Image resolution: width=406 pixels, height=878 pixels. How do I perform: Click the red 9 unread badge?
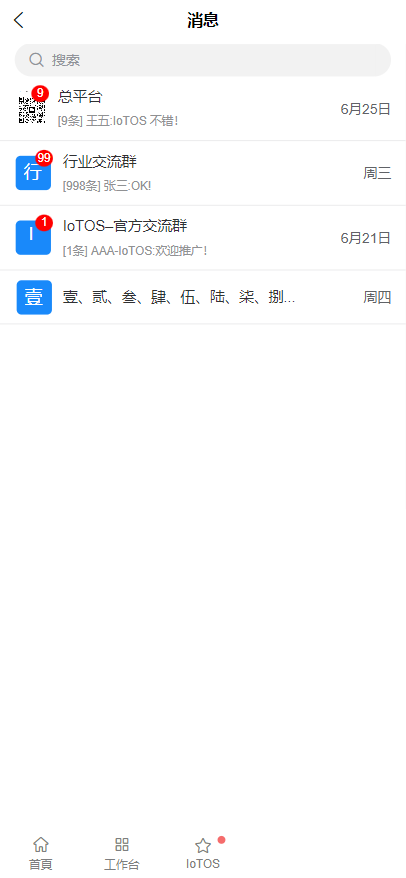[x=40, y=93]
